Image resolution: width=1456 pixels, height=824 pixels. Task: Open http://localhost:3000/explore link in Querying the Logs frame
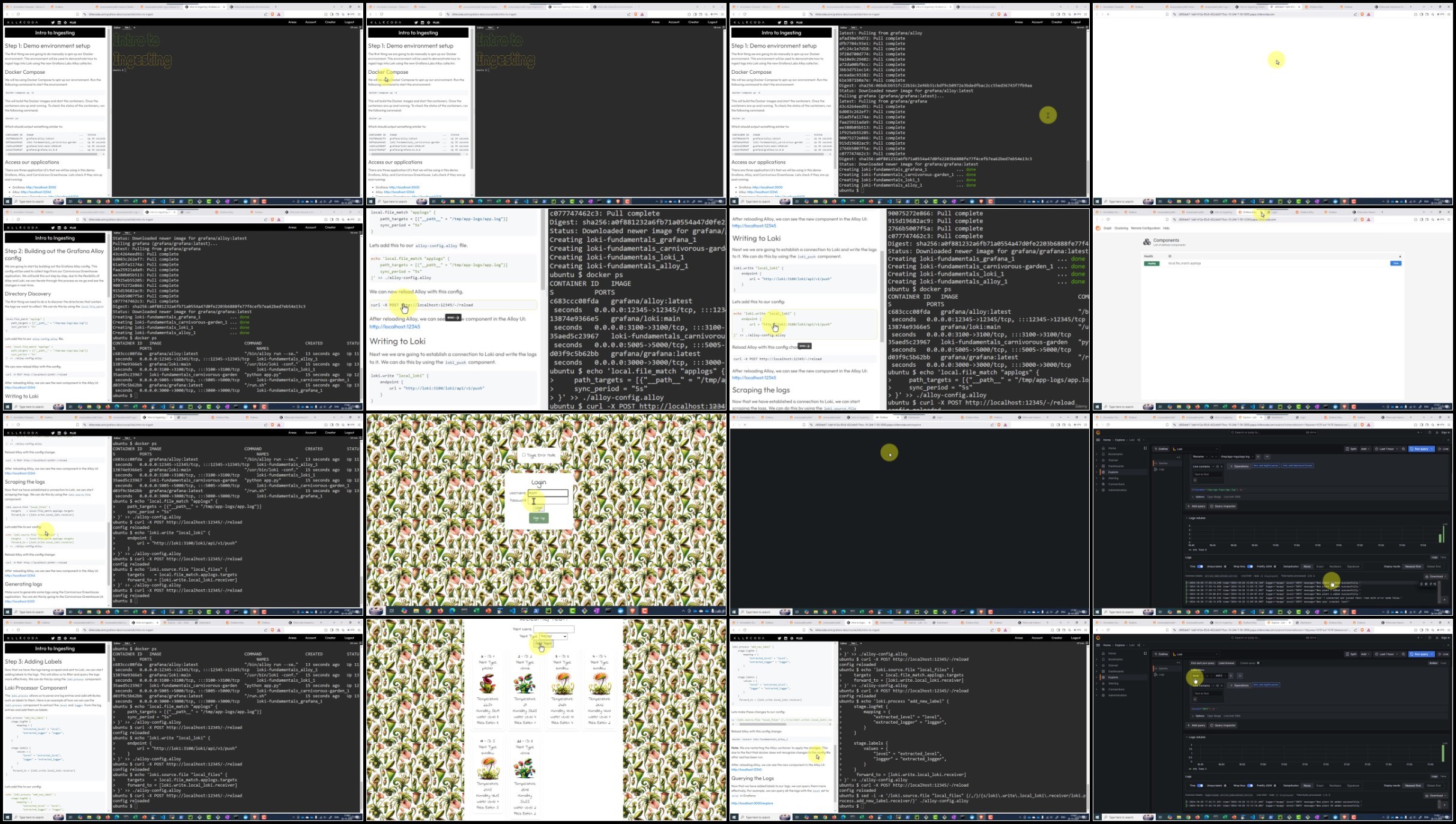[752, 803]
